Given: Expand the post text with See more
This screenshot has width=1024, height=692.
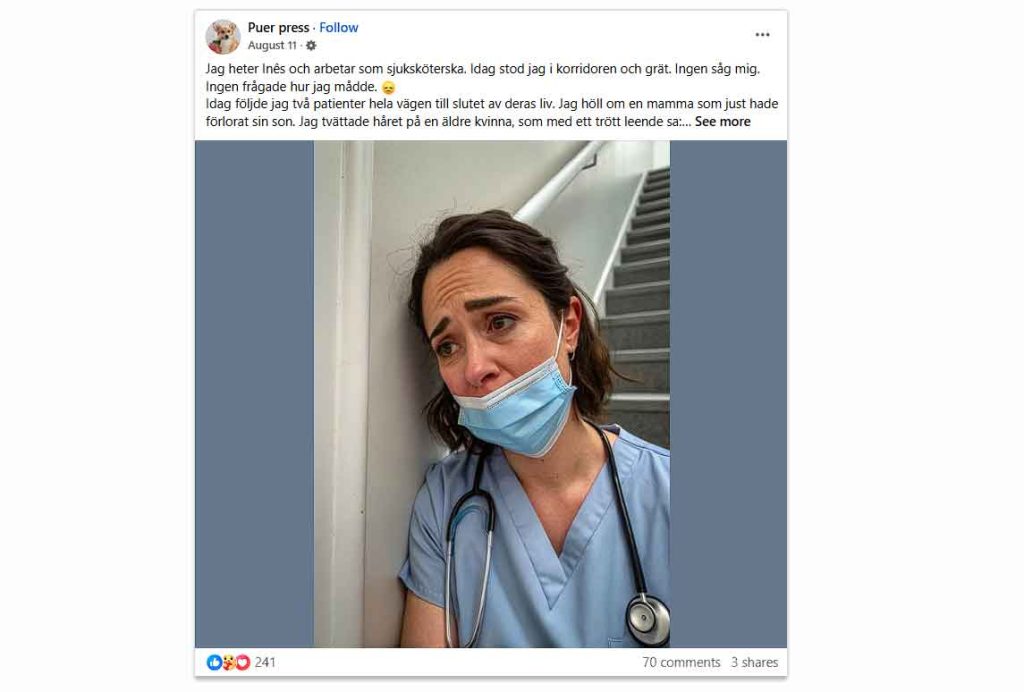Looking at the screenshot, I should [x=722, y=122].
